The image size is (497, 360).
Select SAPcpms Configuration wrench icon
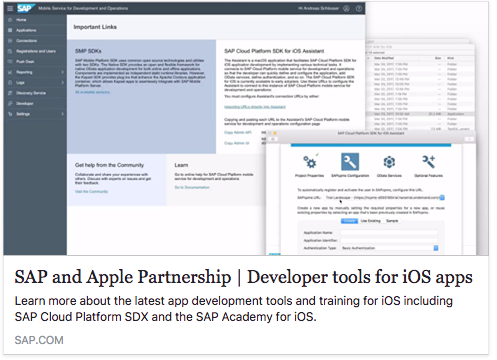350,162
